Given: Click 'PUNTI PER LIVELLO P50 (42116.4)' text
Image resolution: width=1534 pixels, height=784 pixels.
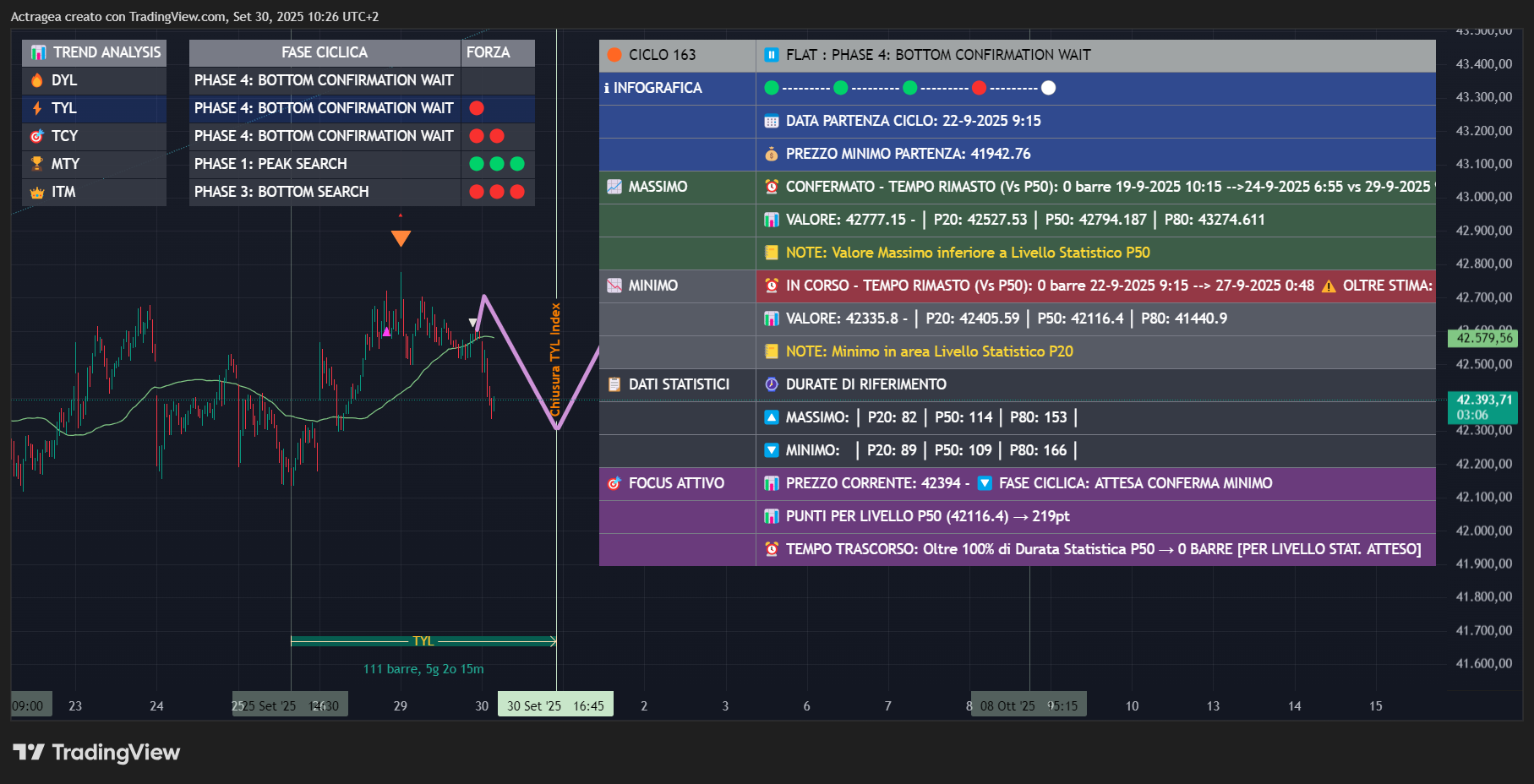Looking at the screenshot, I should [898, 516].
